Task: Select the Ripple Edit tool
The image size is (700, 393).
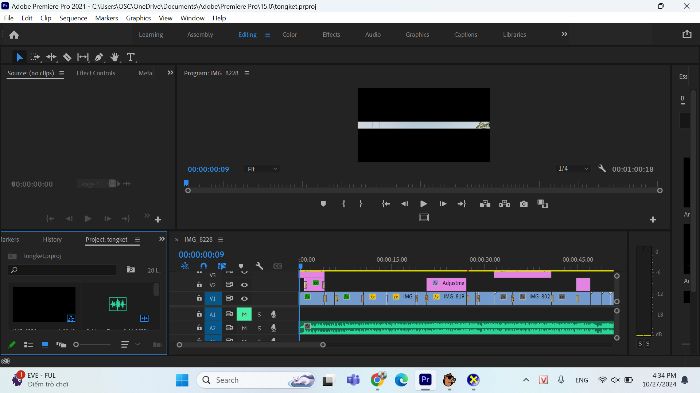Action: tap(51, 57)
